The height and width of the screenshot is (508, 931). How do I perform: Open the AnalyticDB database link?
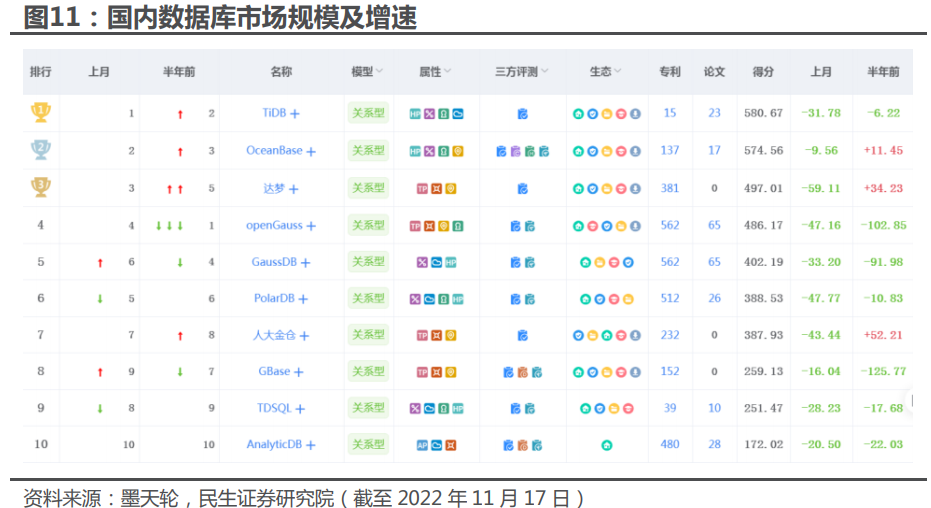tap(274, 444)
